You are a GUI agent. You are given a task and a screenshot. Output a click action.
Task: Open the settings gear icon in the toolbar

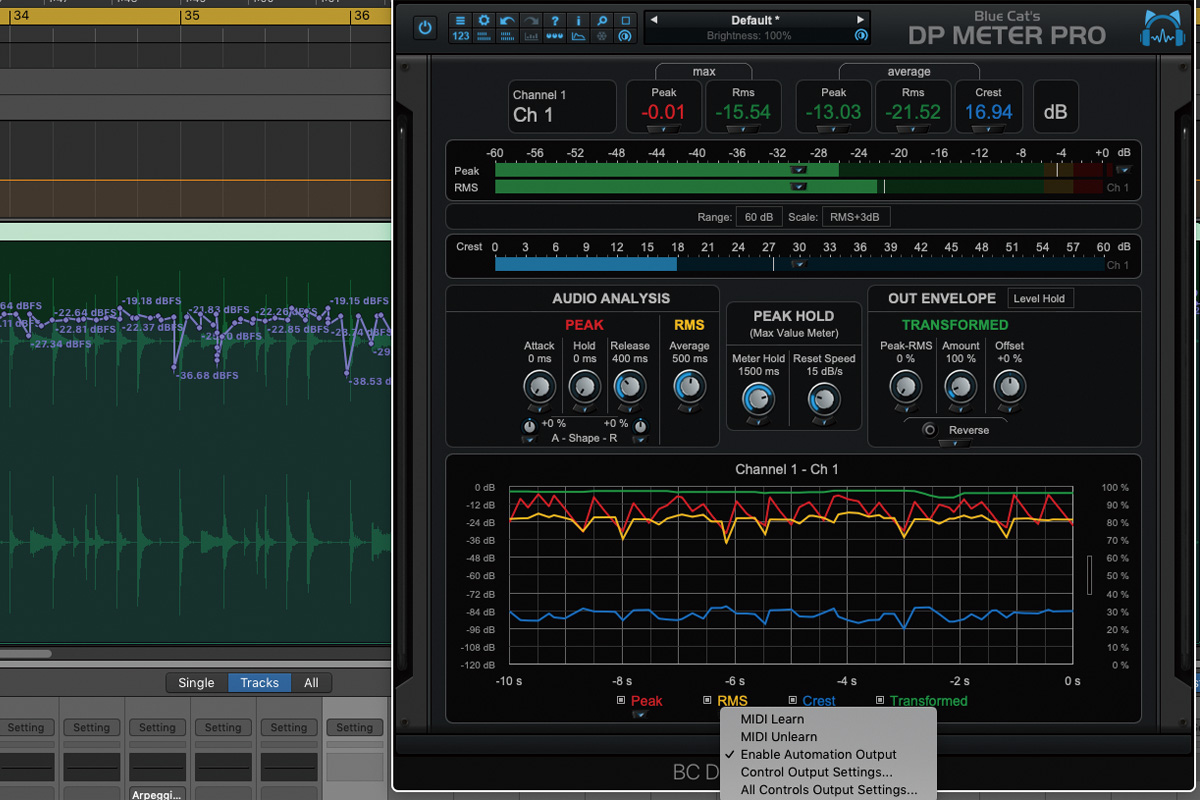tap(484, 20)
